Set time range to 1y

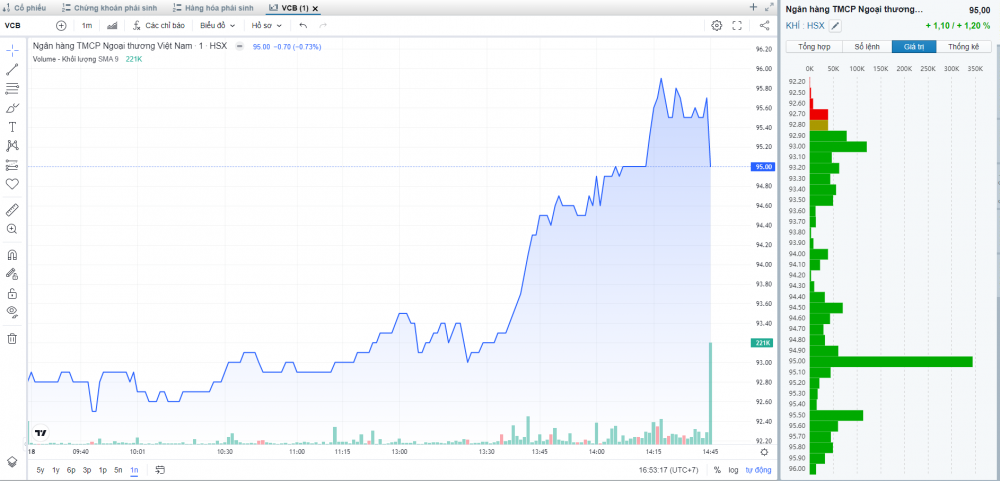56,470
